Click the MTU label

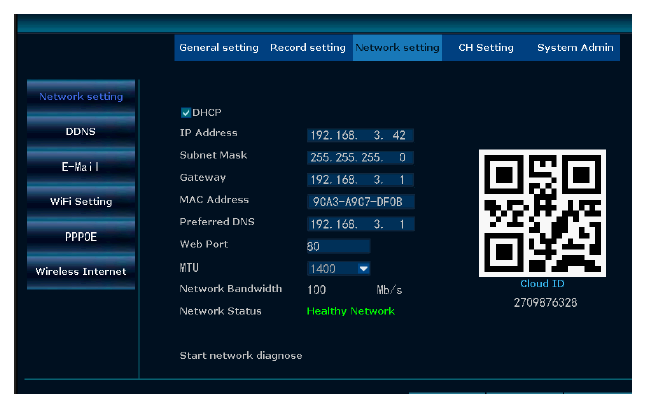click(189, 268)
